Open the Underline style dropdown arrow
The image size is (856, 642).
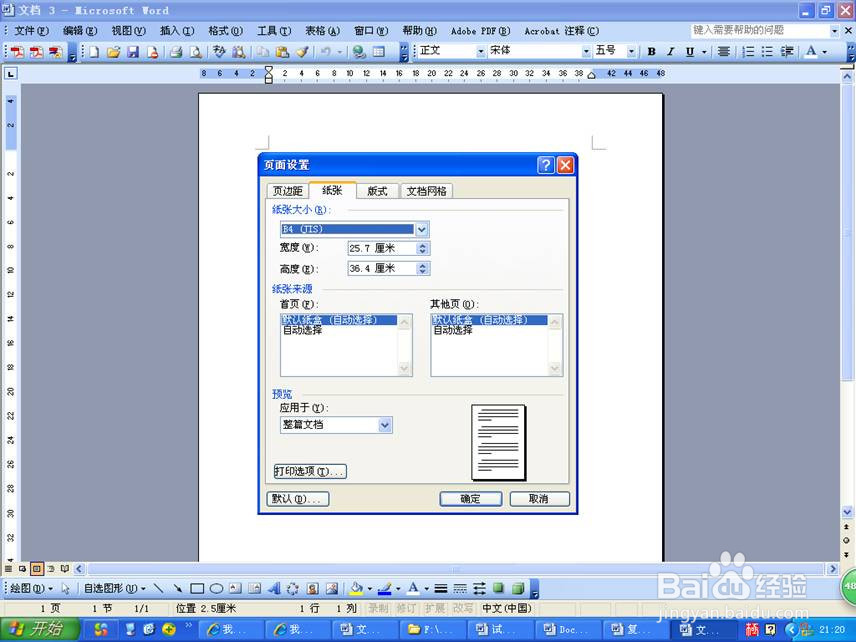click(x=704, y=52)
